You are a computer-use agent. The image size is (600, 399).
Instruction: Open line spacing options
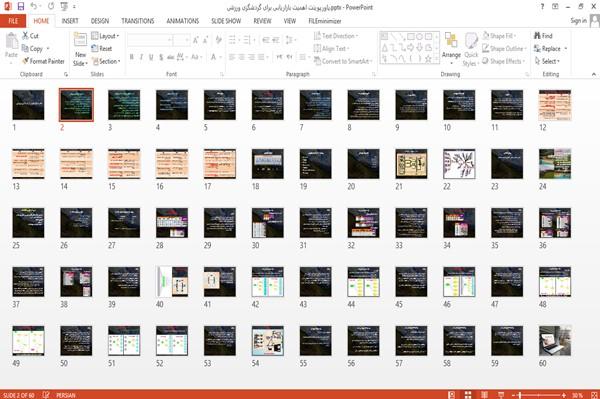(x=290, y=40)
